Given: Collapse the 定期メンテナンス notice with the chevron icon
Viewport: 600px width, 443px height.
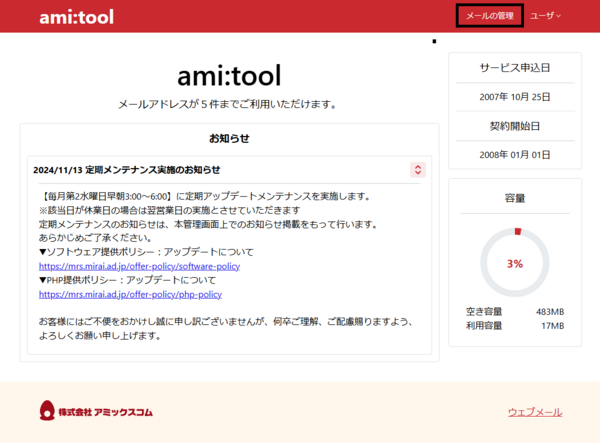Looking at the screenshot, I should [418, 169].
